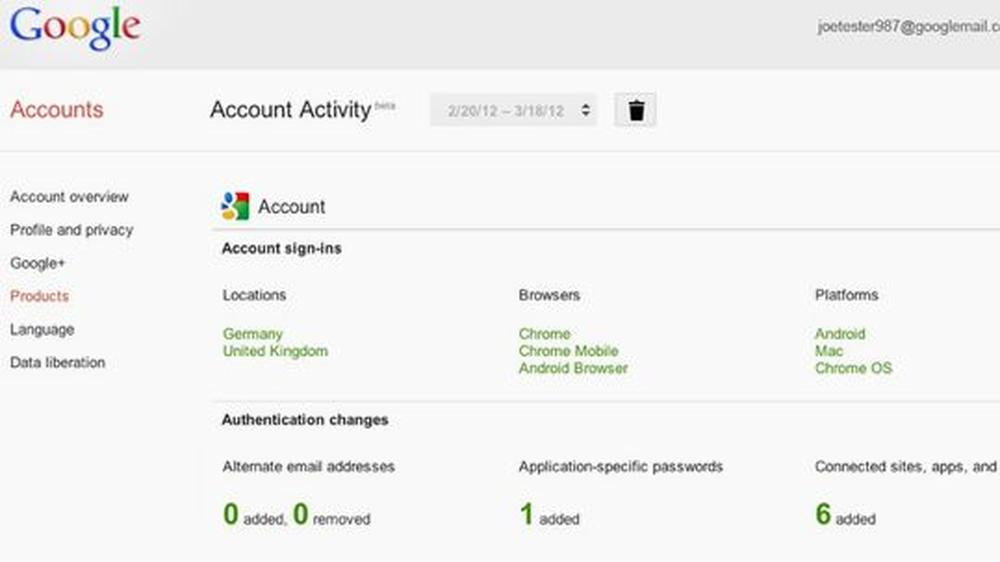1000x562 pixels.
Task: Click the Accounts heading link
Action: pos(57,109)
